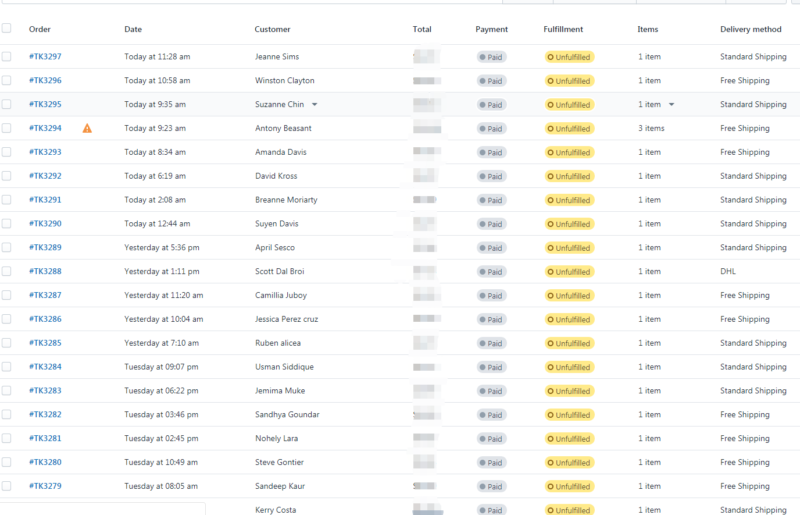Screen dimensions: 800x515
Task: Tick the checkbox beside order #TK3284
Action: [7, 367]
